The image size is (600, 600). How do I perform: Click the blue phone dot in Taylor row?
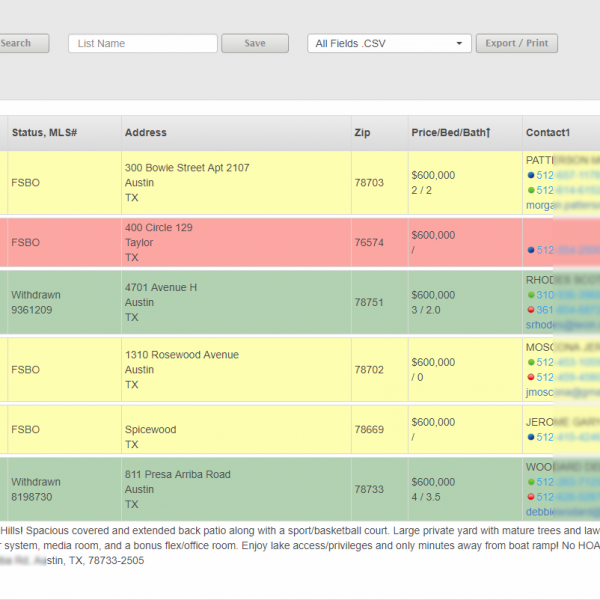[530, 250]
